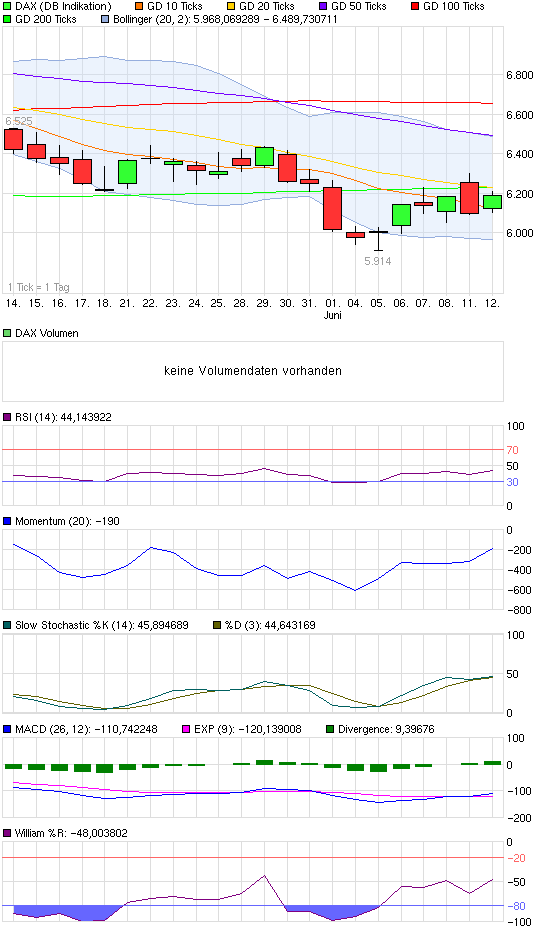Click the '14.' date axis label
Screen dimensions: 545x930
click(x=13, y=303)
